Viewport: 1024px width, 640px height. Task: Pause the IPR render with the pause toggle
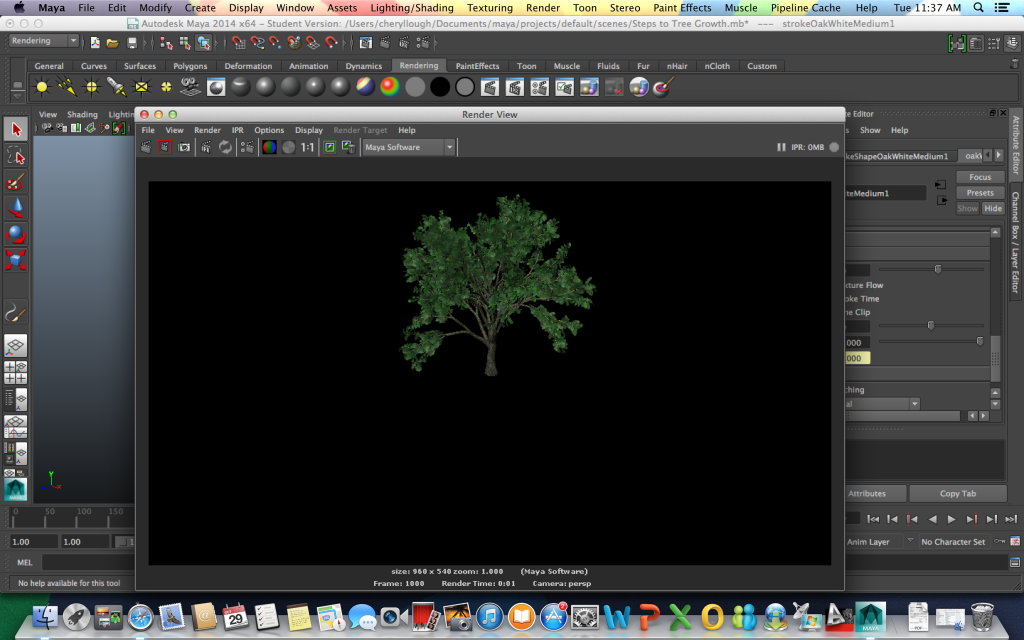(780, 146)
